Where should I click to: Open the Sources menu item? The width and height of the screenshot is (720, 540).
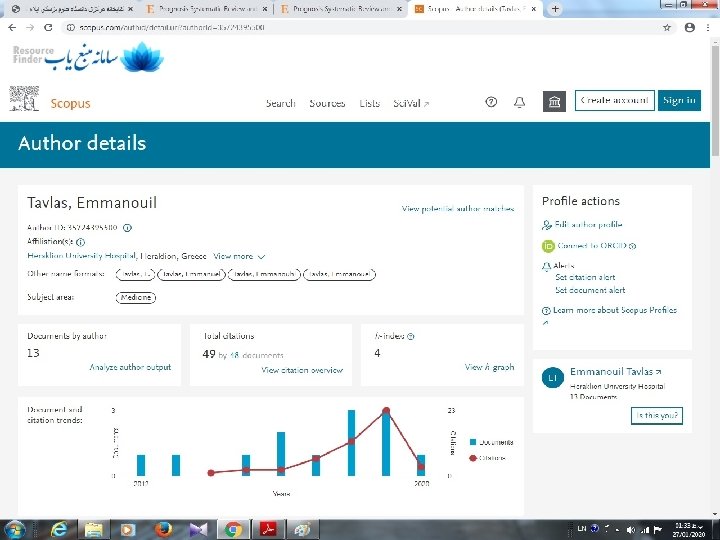click(327, 103)
